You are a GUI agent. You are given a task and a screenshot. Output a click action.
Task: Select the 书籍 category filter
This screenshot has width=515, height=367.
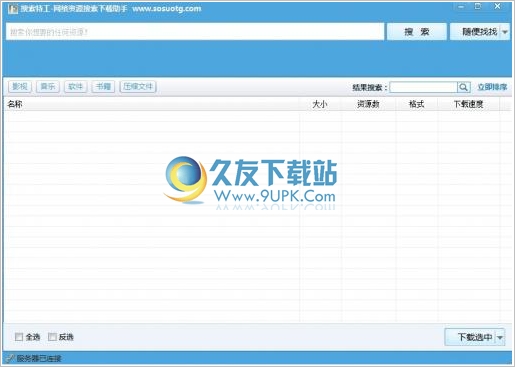(x=103, y=87)
